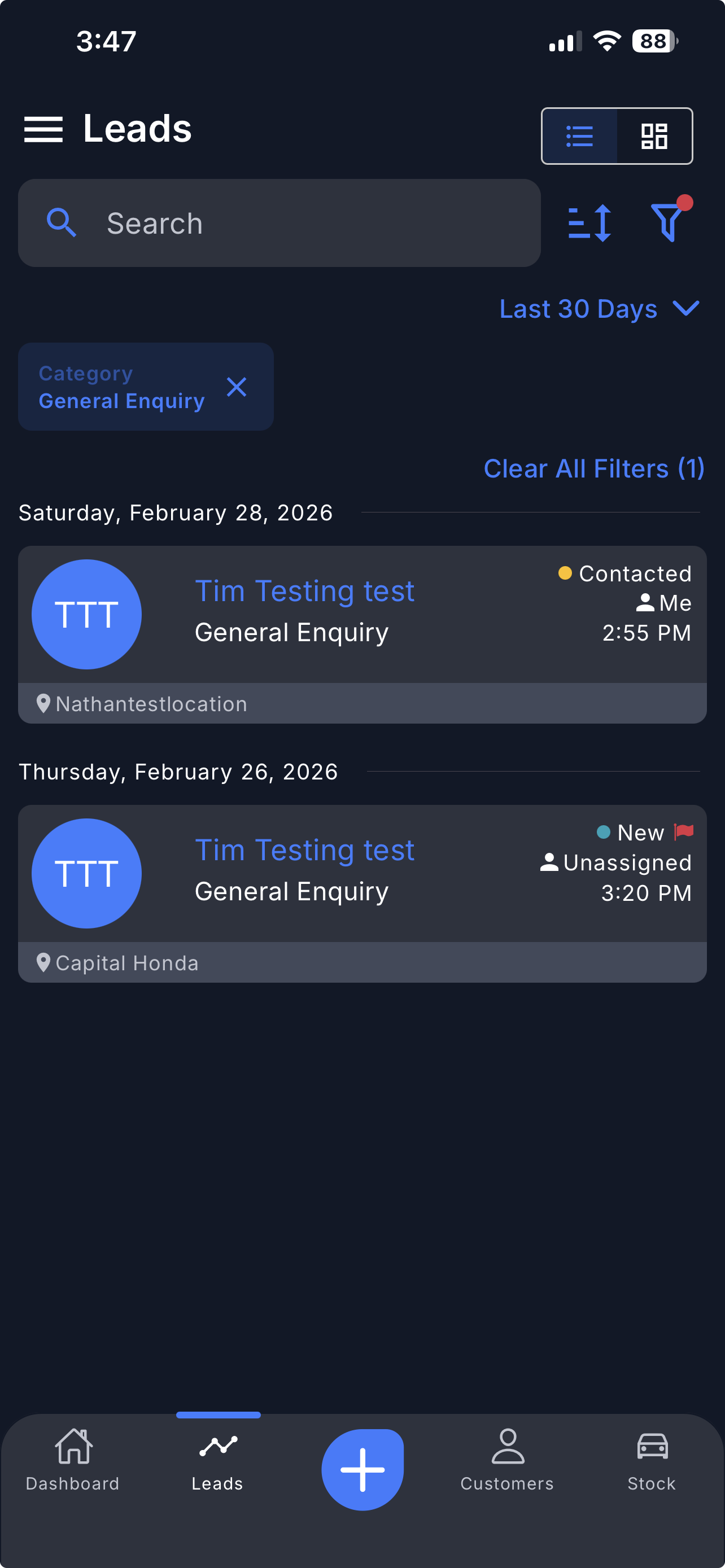The width and height of the screenshot is (725, 1568).
Task: Select the Nathantestlocation location pin
Action: [x=43, y=704]
